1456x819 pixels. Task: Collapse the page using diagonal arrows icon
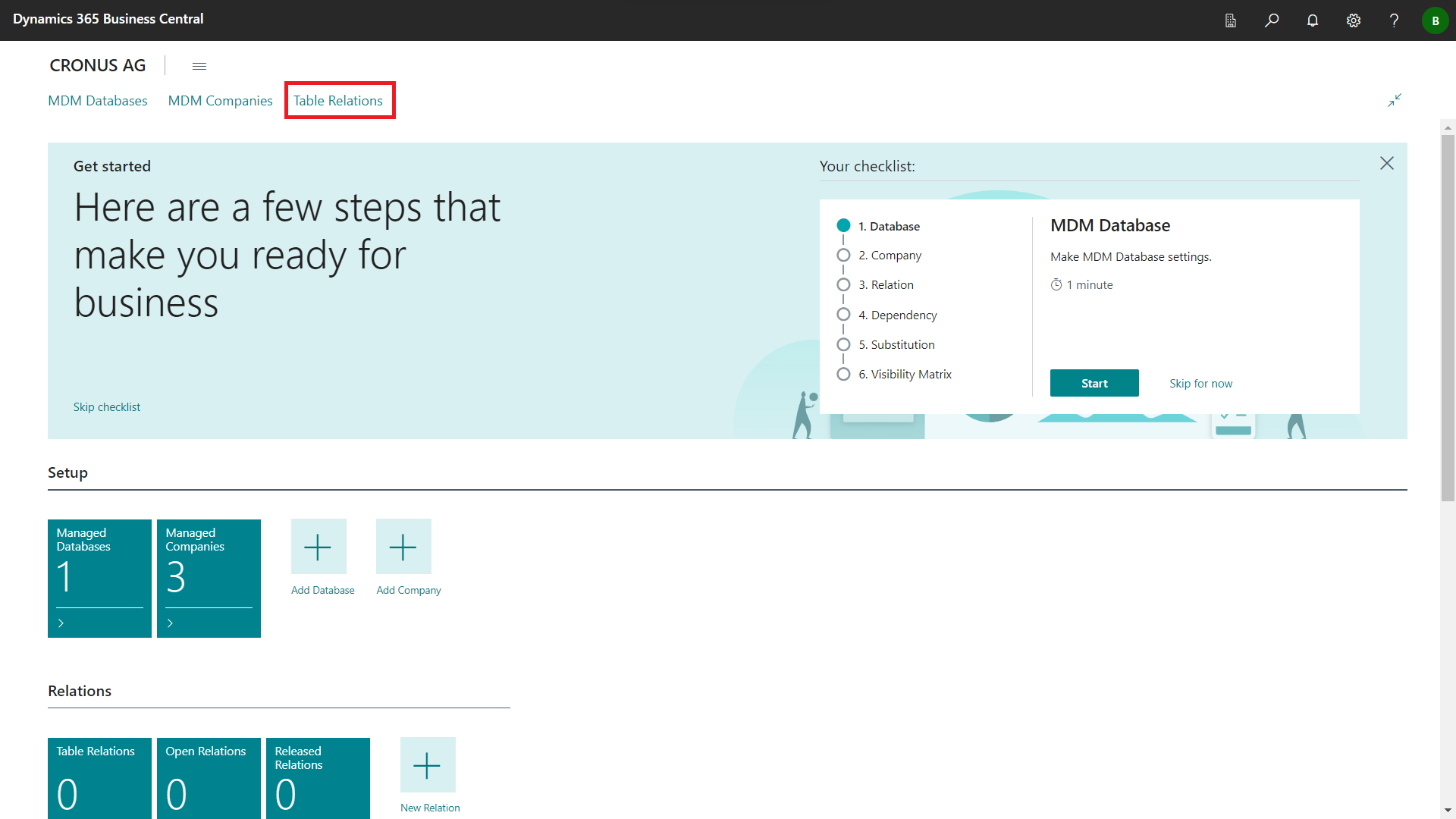[1395, 100]
